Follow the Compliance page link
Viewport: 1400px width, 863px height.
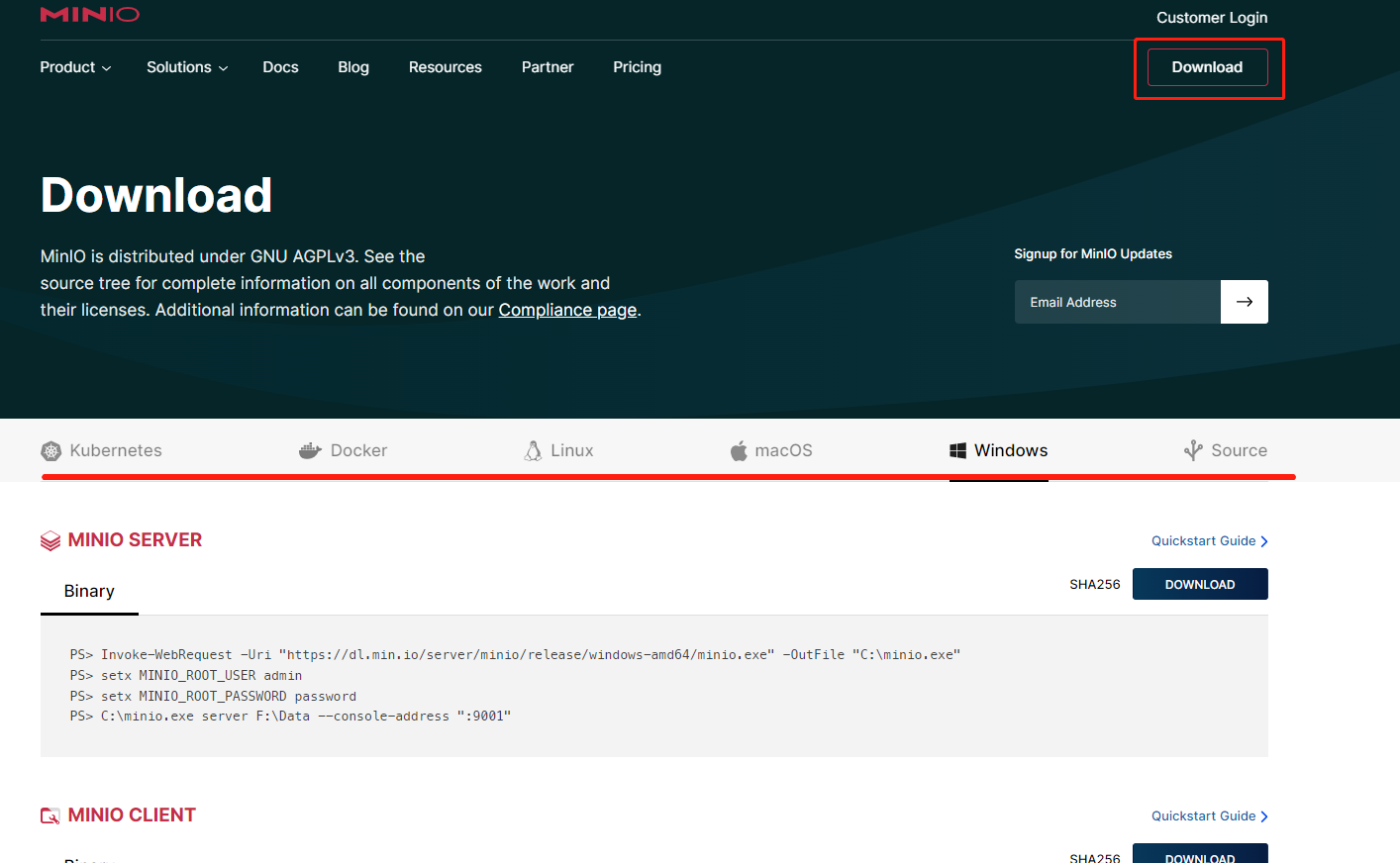click(x=567, y=310)
